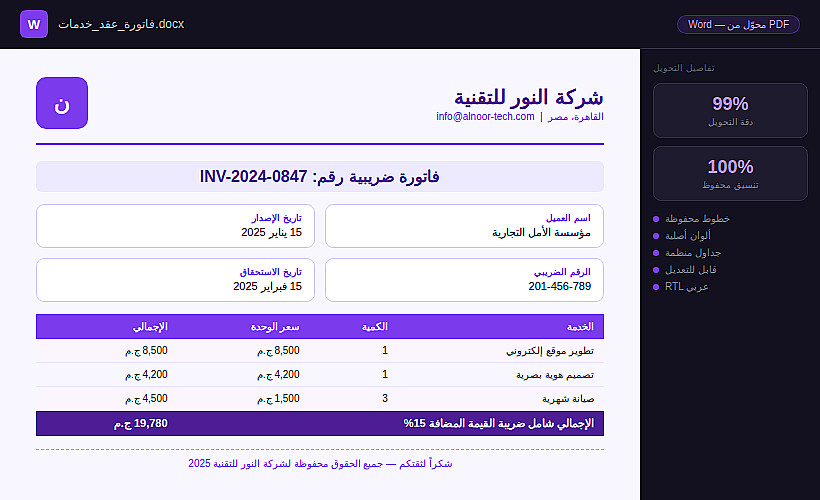Screen dimensions: 820x500
Task: Open the info@alnoor-tech.com email link
Action: pos(485,117)
